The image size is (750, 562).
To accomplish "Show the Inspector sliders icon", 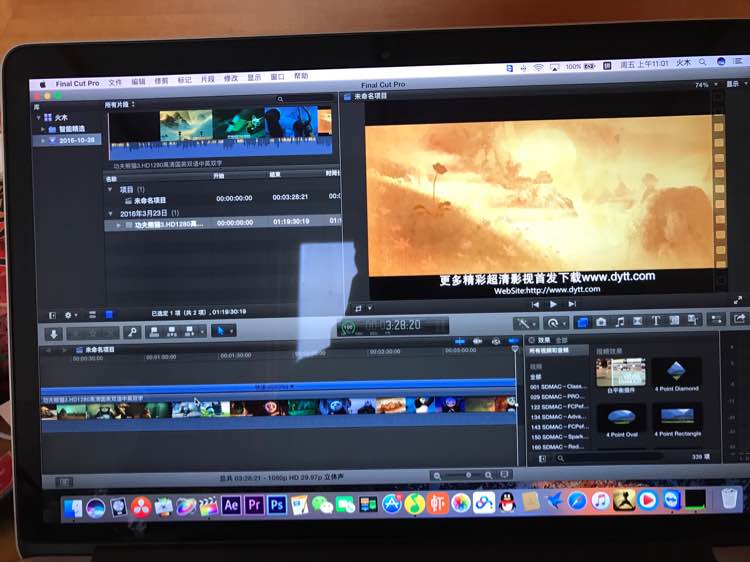I will tap(716, 319).
